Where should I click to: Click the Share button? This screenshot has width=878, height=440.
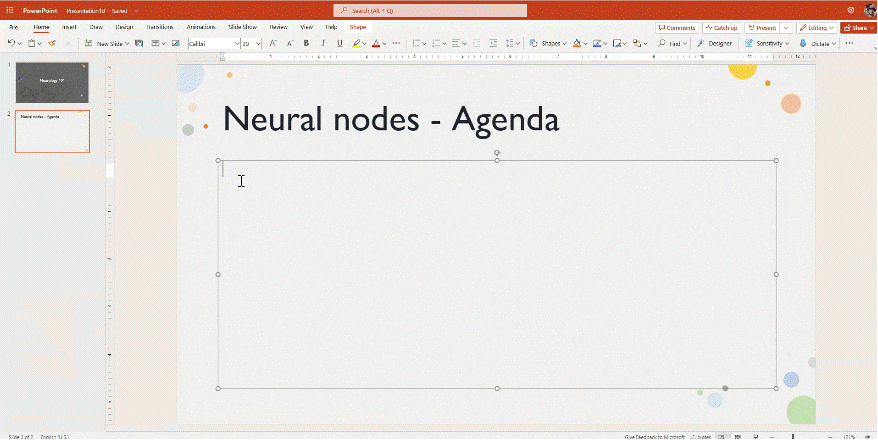(x=857, y=27)
